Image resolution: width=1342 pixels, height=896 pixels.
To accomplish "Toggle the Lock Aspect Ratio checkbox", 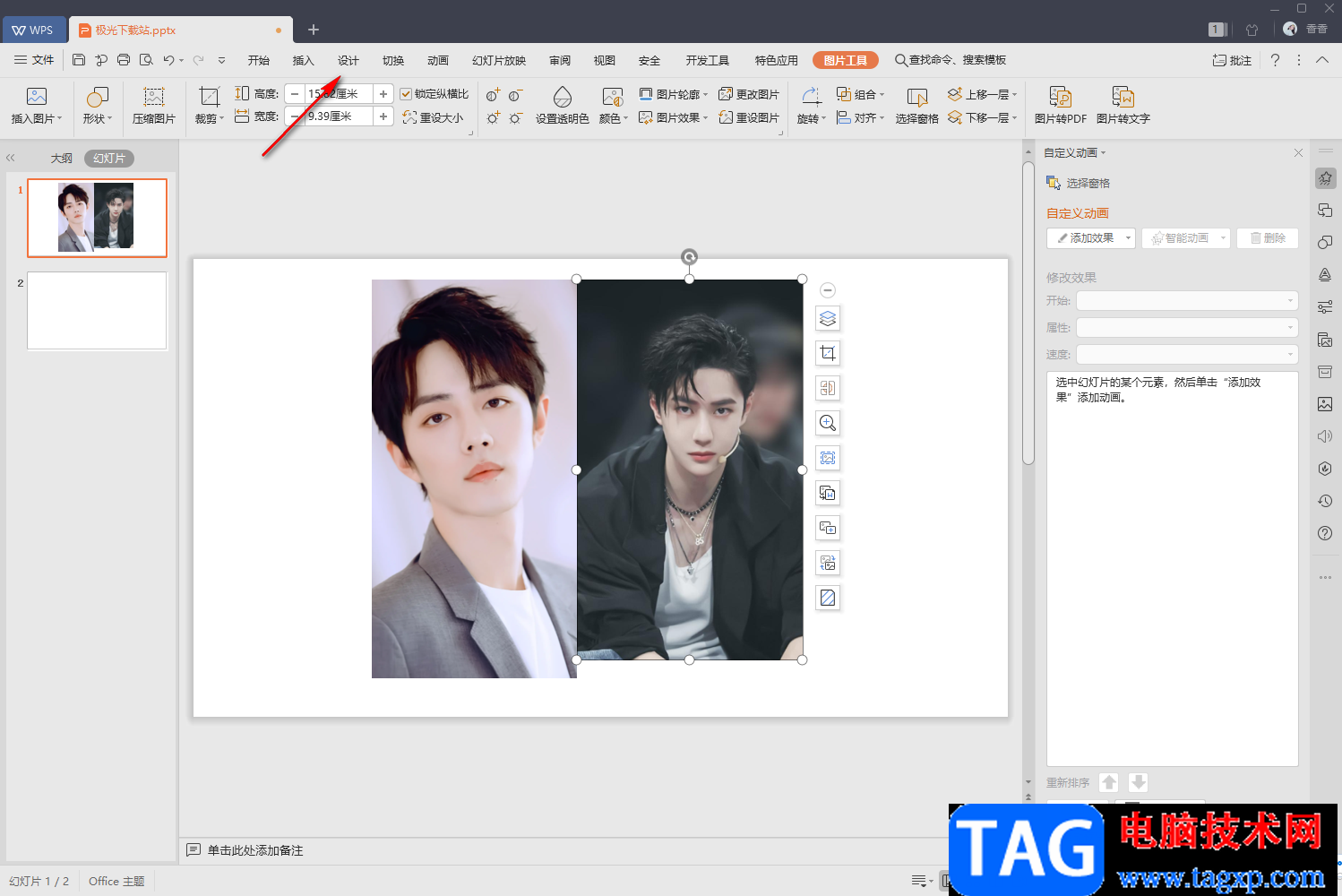I will point(407,94).
